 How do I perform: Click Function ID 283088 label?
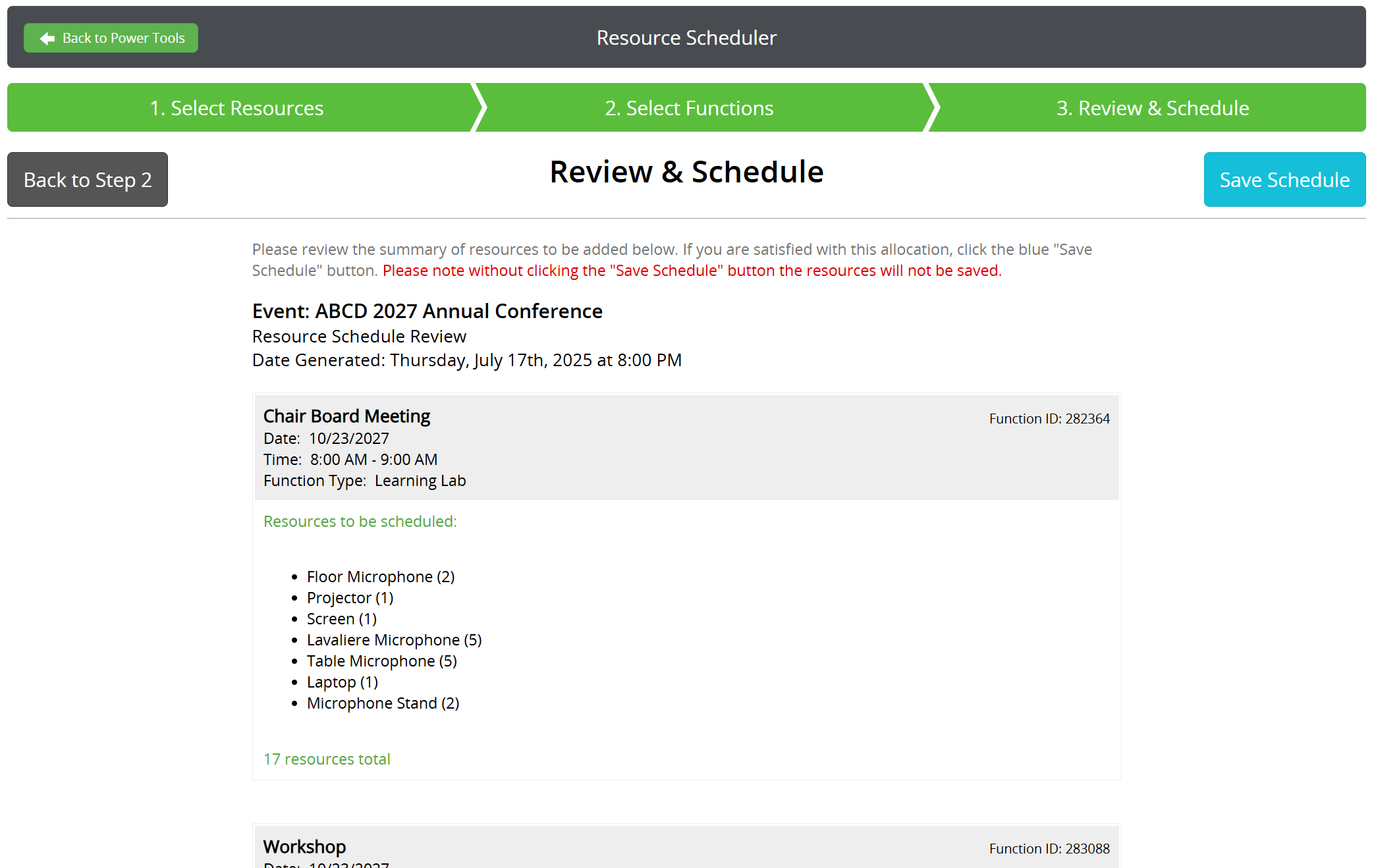(x=1049, y=849)
